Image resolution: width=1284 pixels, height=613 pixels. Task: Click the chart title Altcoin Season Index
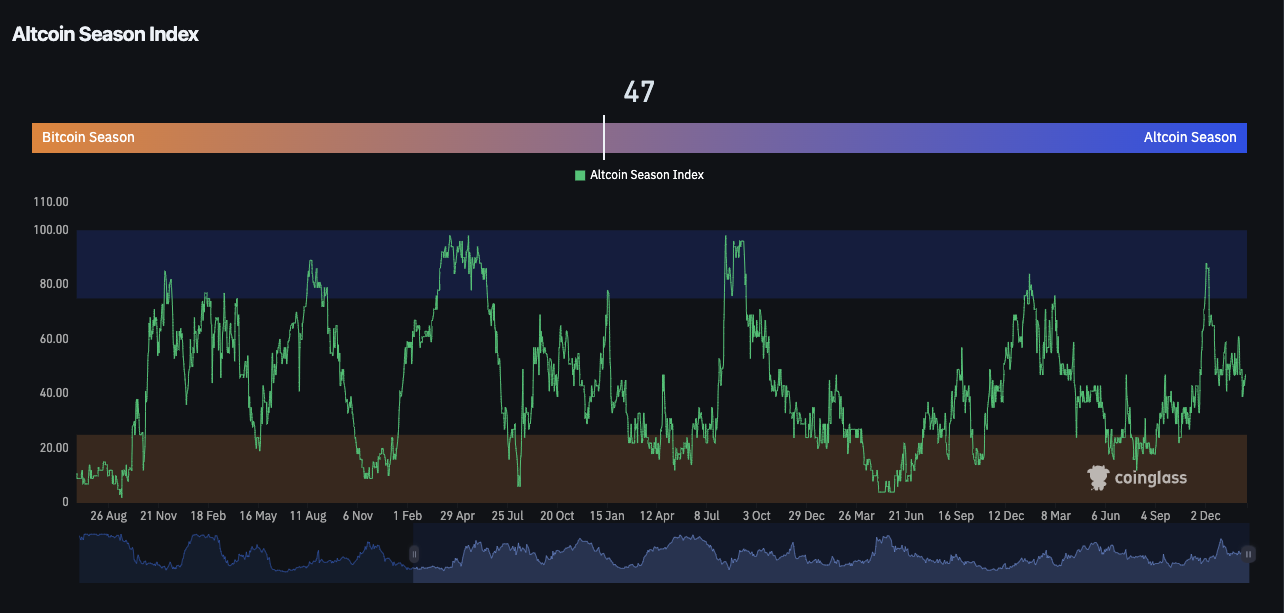[105, 33]
